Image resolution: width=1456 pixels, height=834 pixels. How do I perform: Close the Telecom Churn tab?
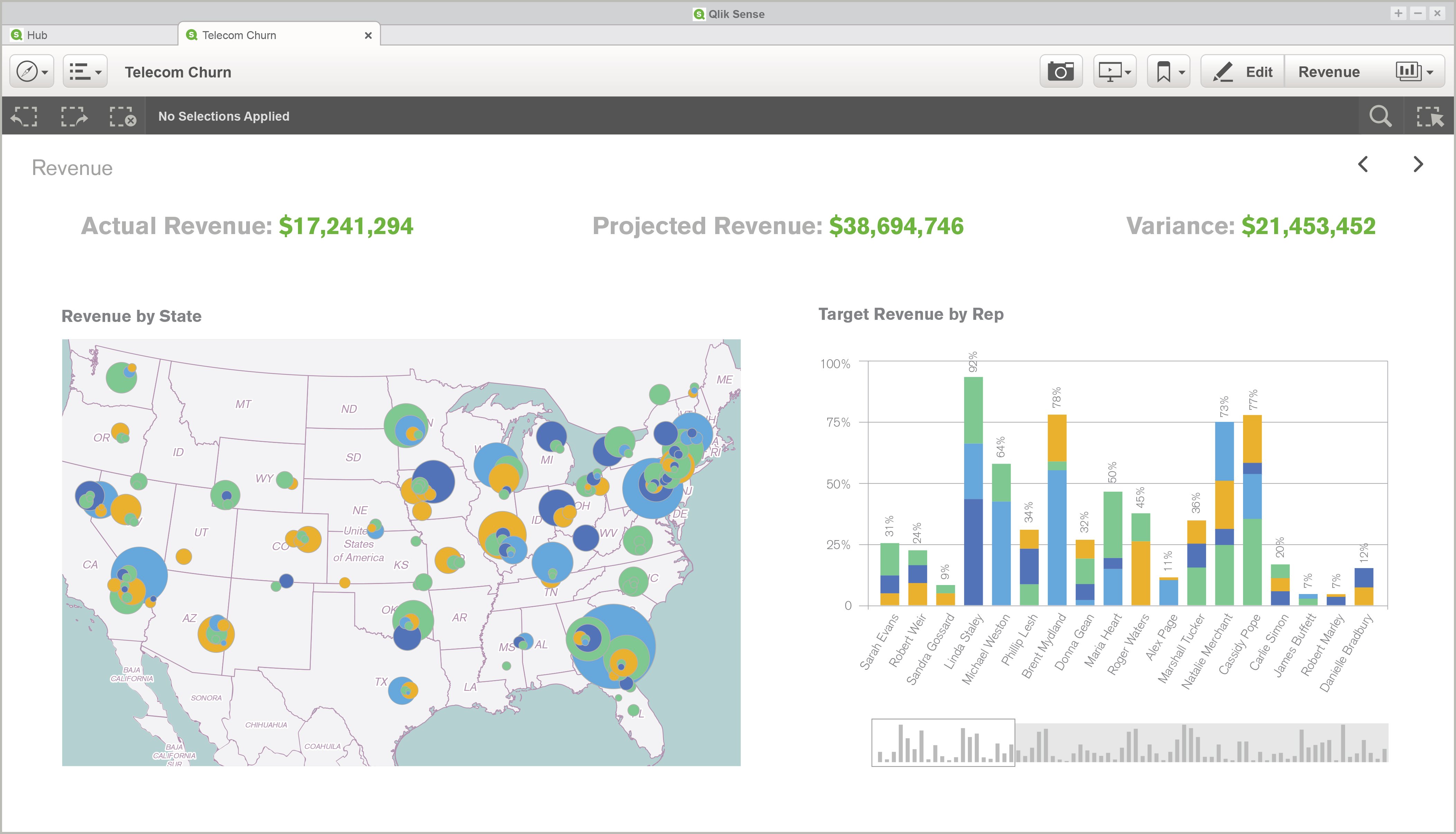point(368,36)
